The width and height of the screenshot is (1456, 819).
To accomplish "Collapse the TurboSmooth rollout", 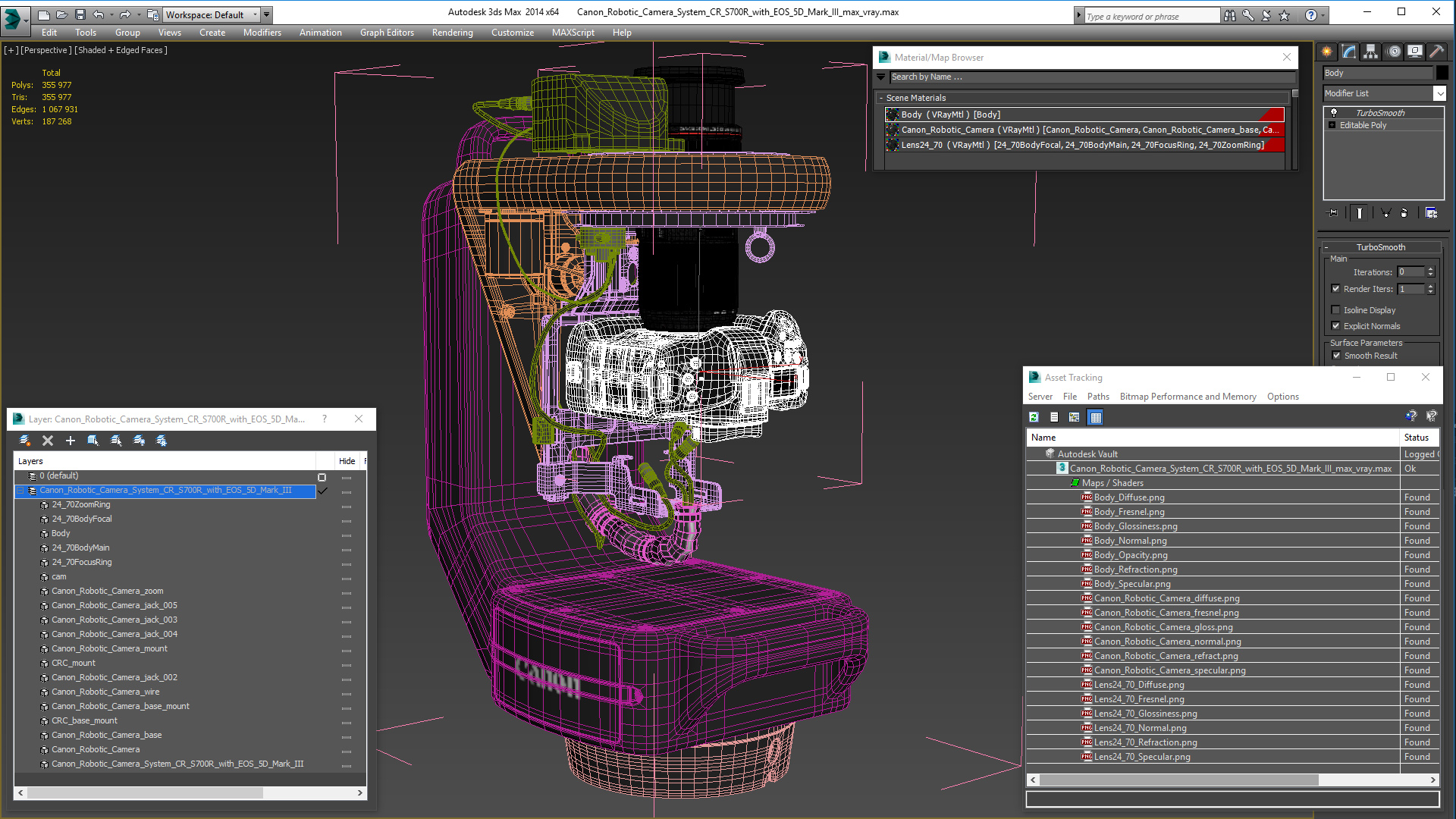I will point(1326,247).
